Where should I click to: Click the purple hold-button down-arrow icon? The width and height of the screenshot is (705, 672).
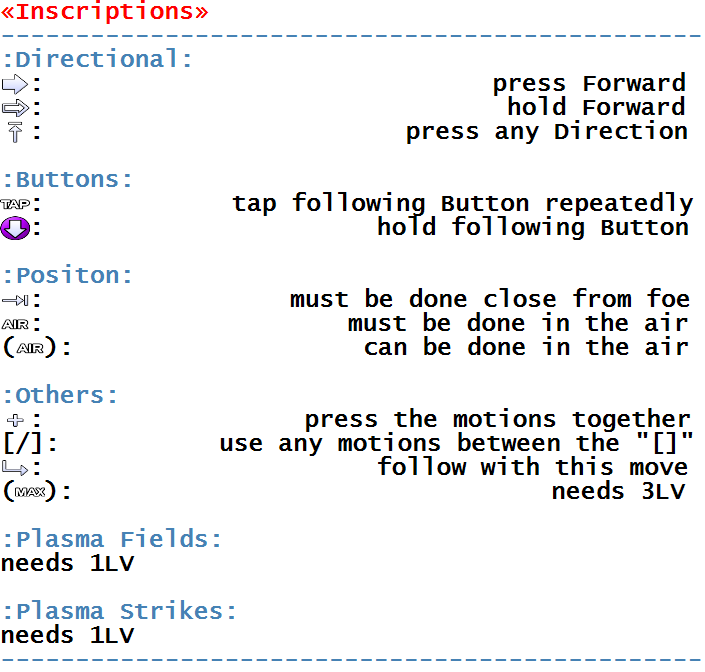click(15, 228)
